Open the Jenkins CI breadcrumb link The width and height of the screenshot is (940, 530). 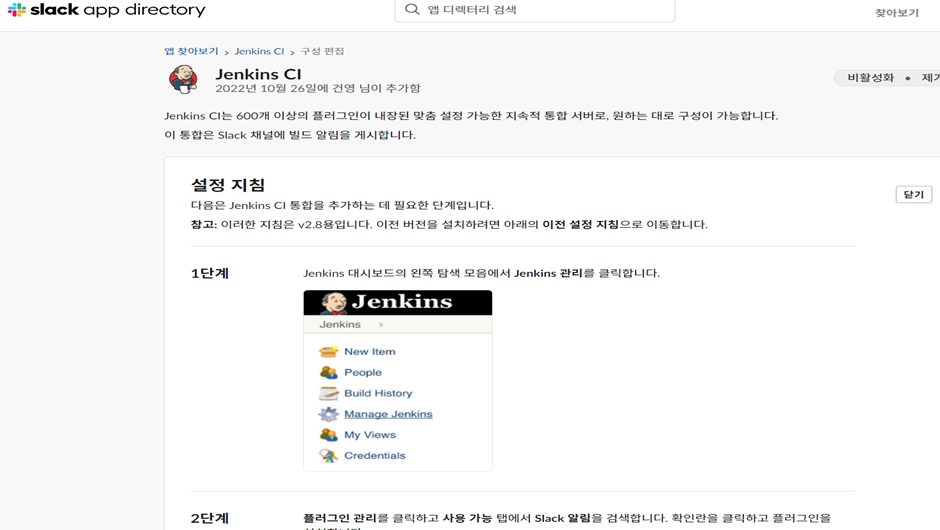click(x=259, y=52)
